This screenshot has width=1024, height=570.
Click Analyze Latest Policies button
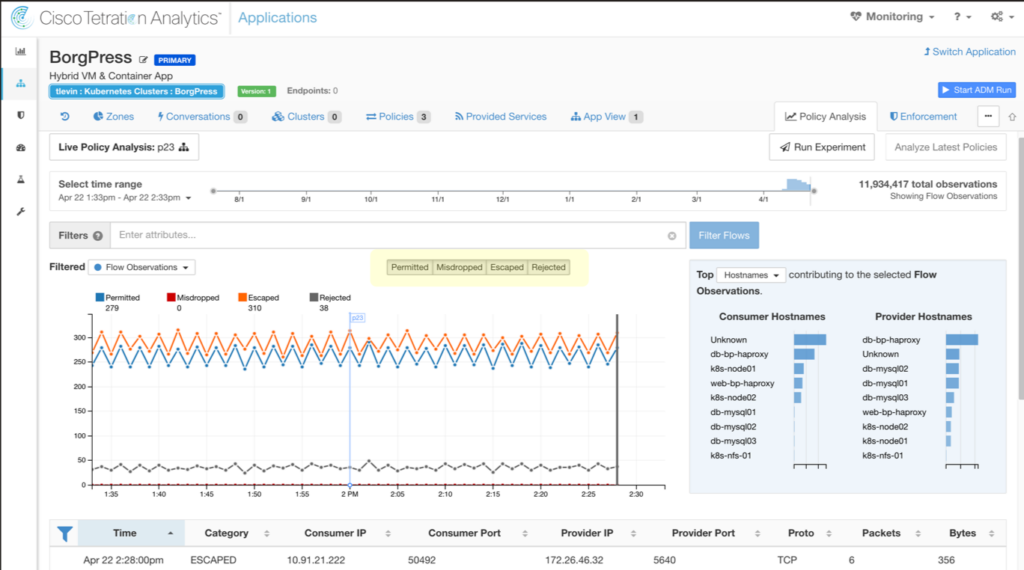[x=946, y=147]
